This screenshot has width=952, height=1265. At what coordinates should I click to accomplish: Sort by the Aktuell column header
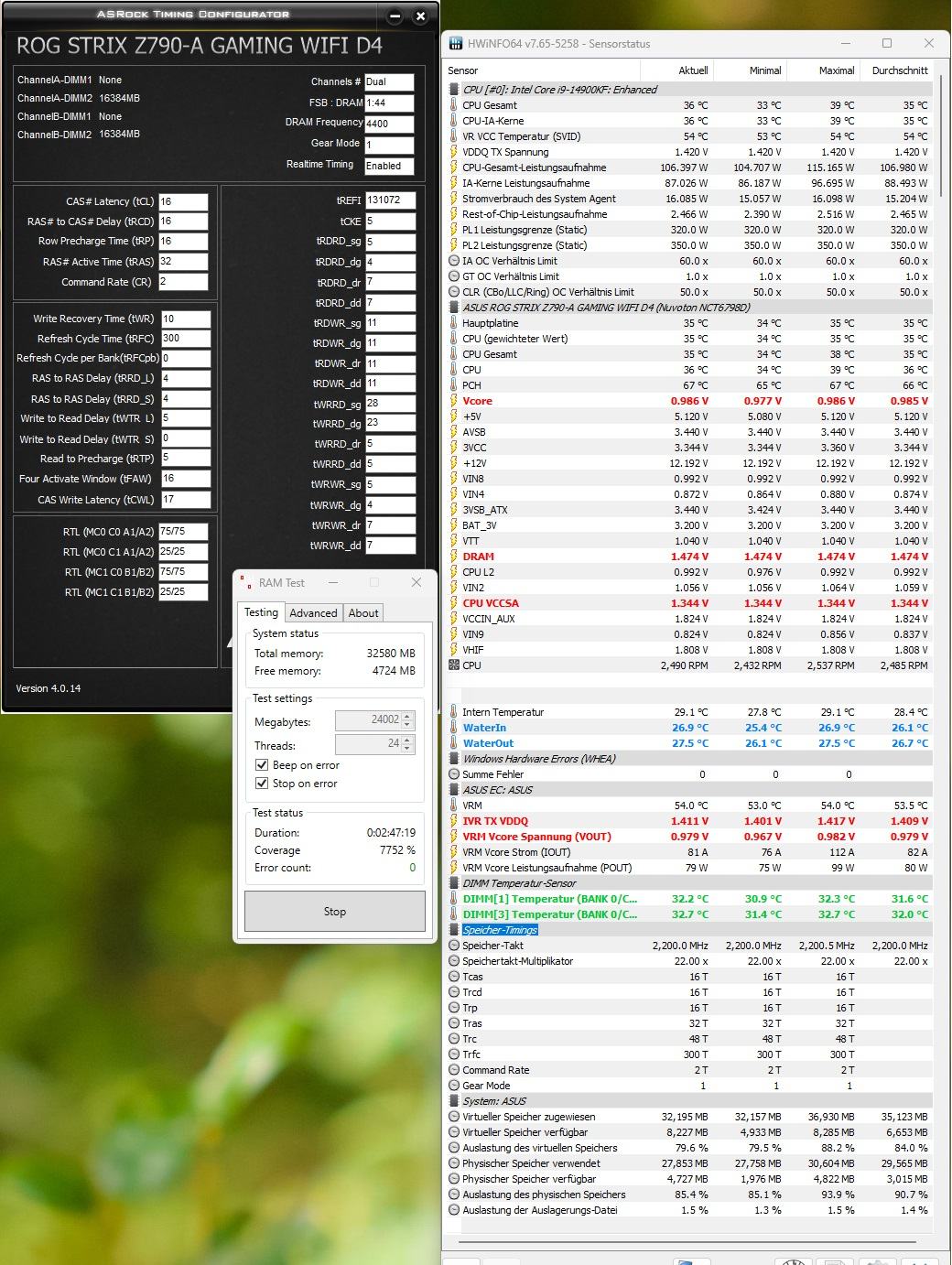676,70
